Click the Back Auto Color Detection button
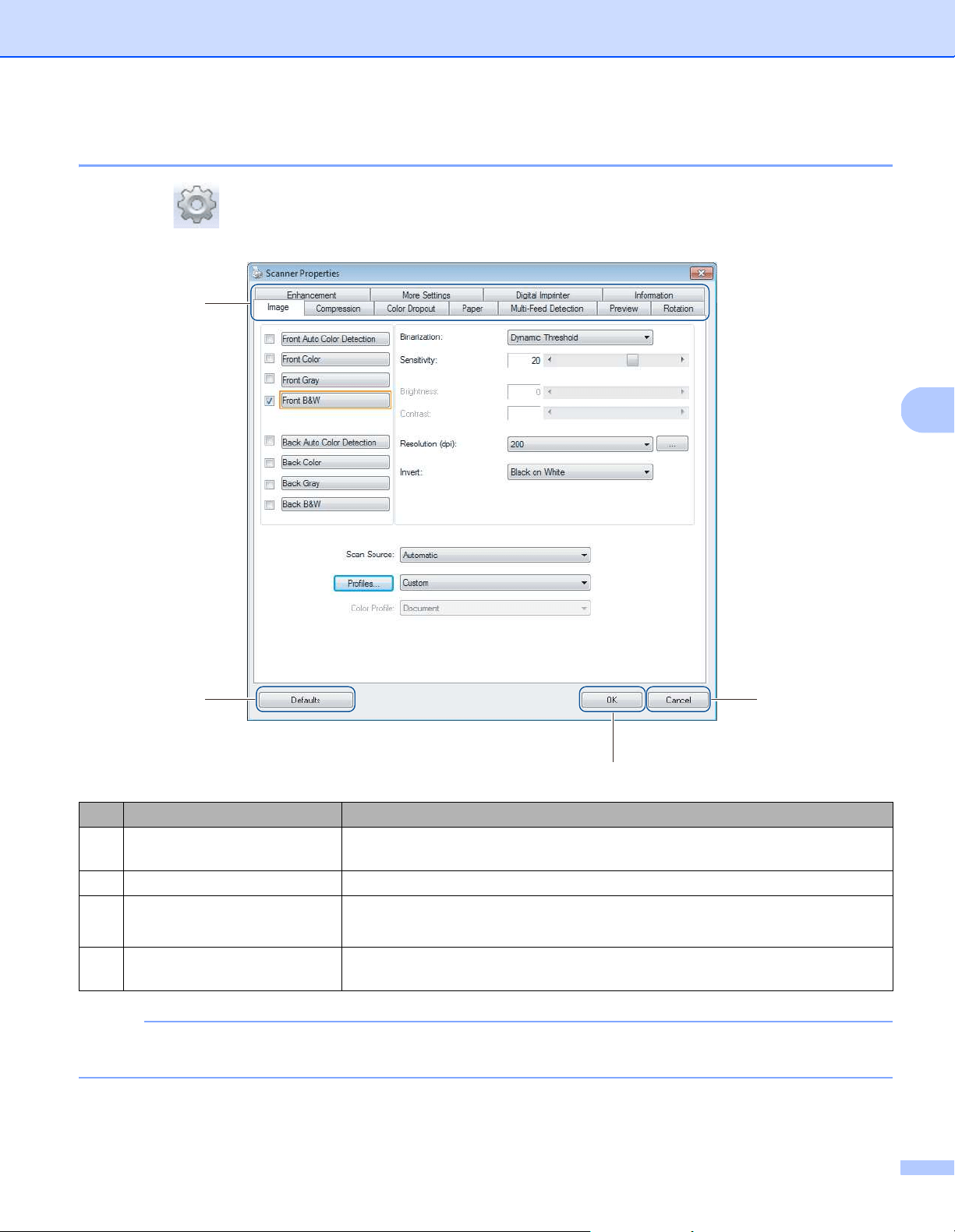The width and height of the screenshot is (955, 1232). pos(335,442)
